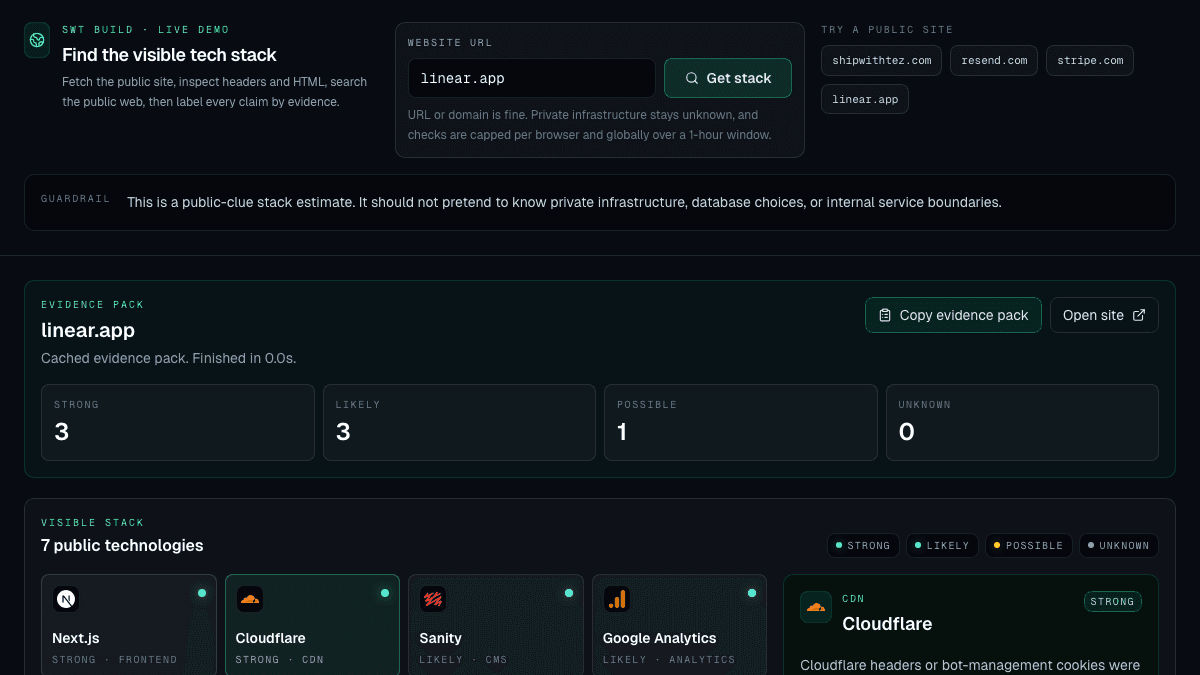Click the Sanity logo icon

(x=433, y=599)
